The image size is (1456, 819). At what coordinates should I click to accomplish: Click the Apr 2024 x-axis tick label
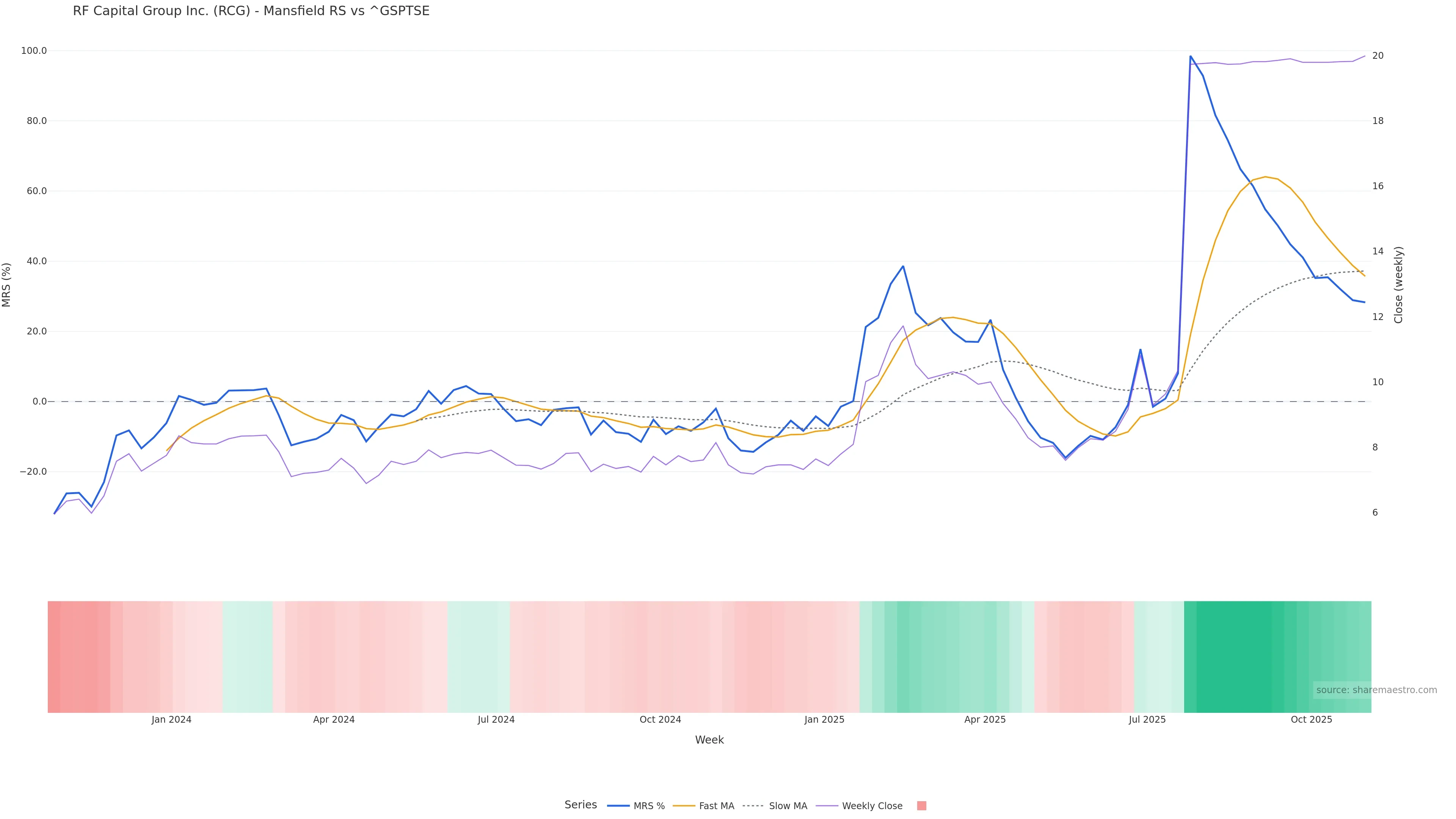pos(334,720)
